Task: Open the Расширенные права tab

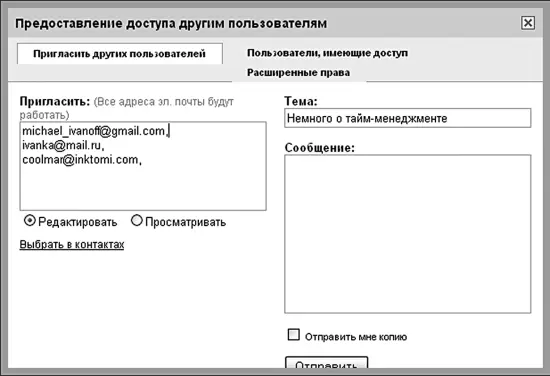Action: pyautogui.click(x=299, y=73)
